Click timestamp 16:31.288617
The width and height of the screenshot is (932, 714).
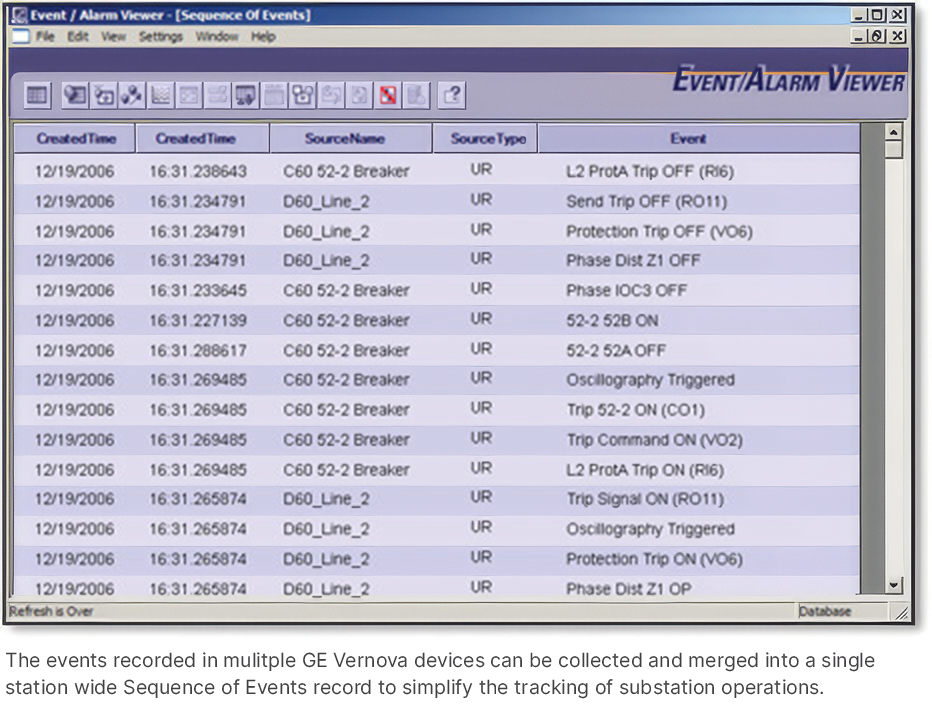(197, 350)
